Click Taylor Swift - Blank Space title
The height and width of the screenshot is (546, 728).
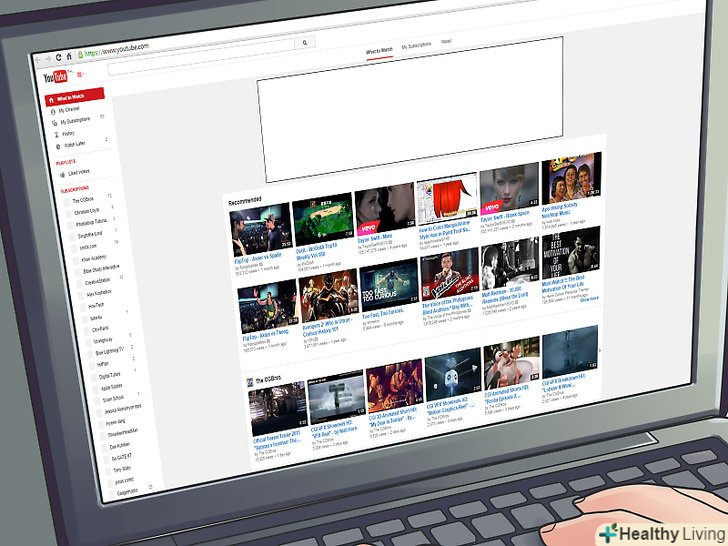(505, 215)
